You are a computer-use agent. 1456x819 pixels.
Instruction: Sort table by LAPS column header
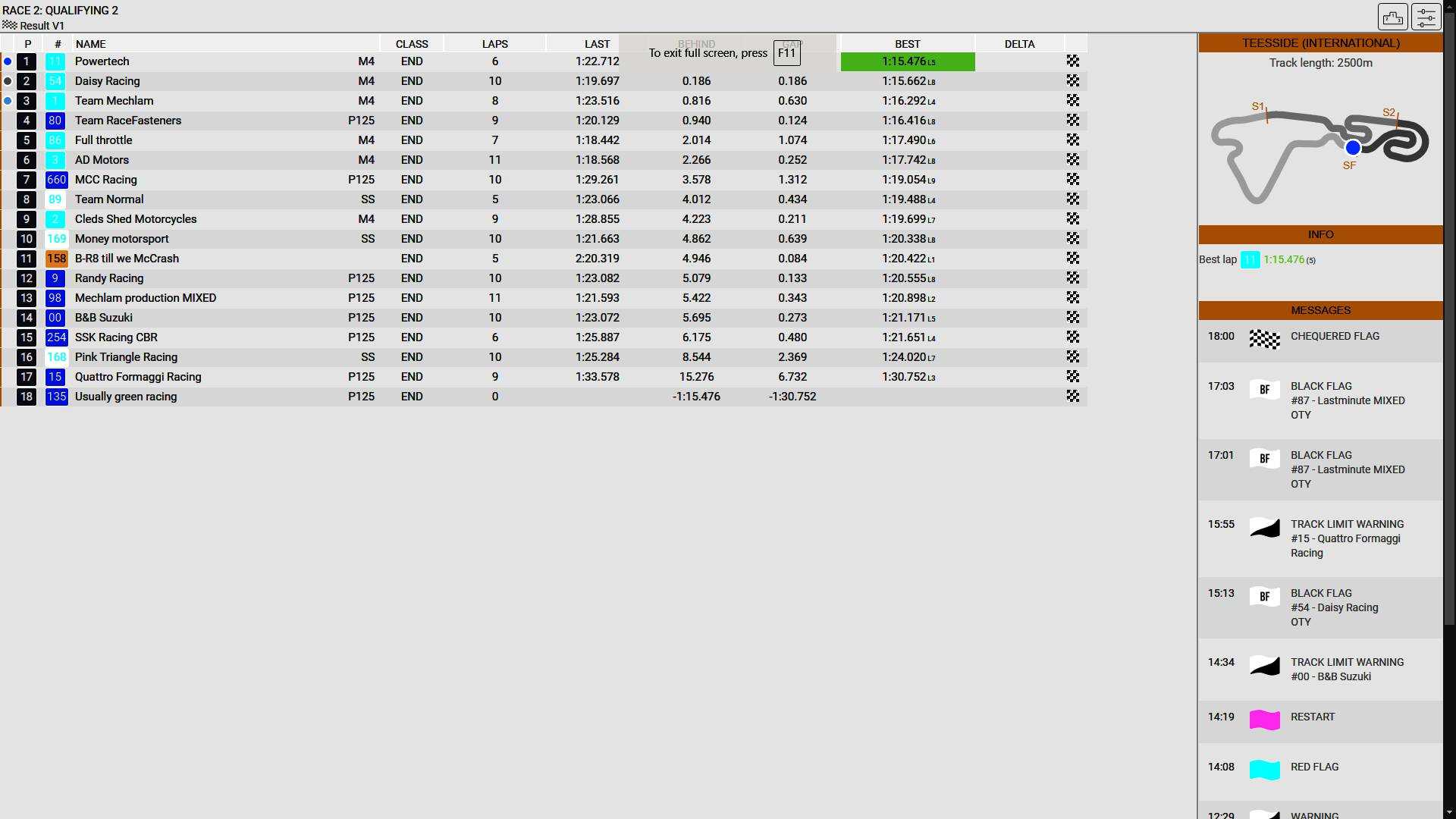point(494,44)
